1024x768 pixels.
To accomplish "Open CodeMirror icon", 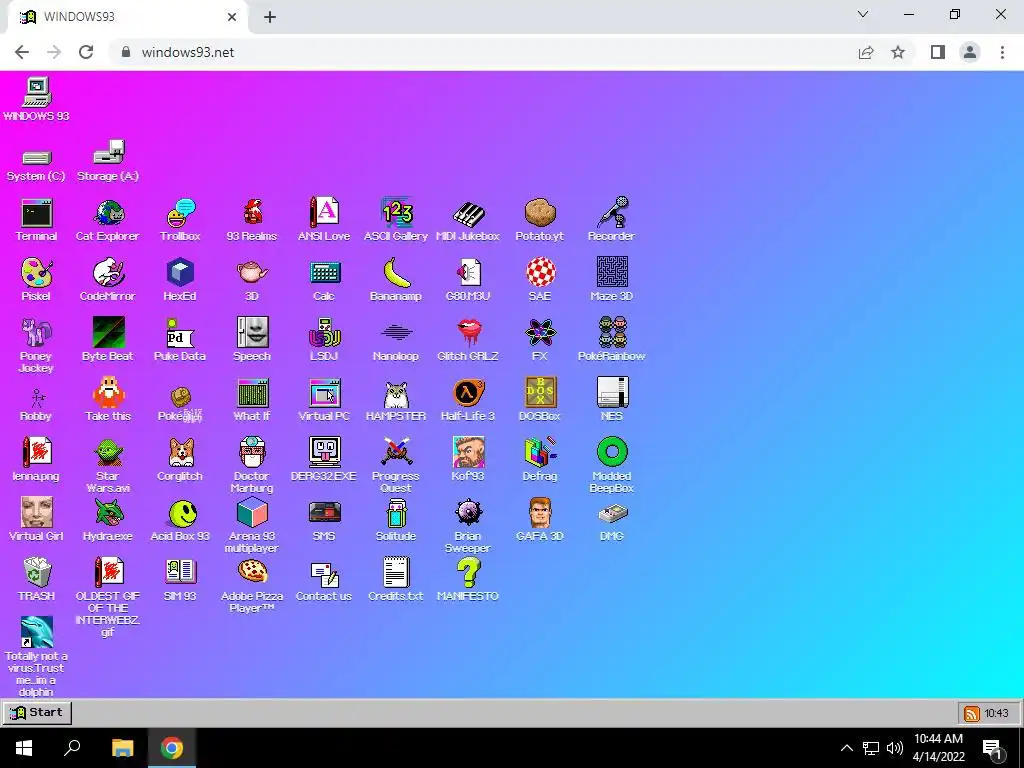I will coord(108,272).
